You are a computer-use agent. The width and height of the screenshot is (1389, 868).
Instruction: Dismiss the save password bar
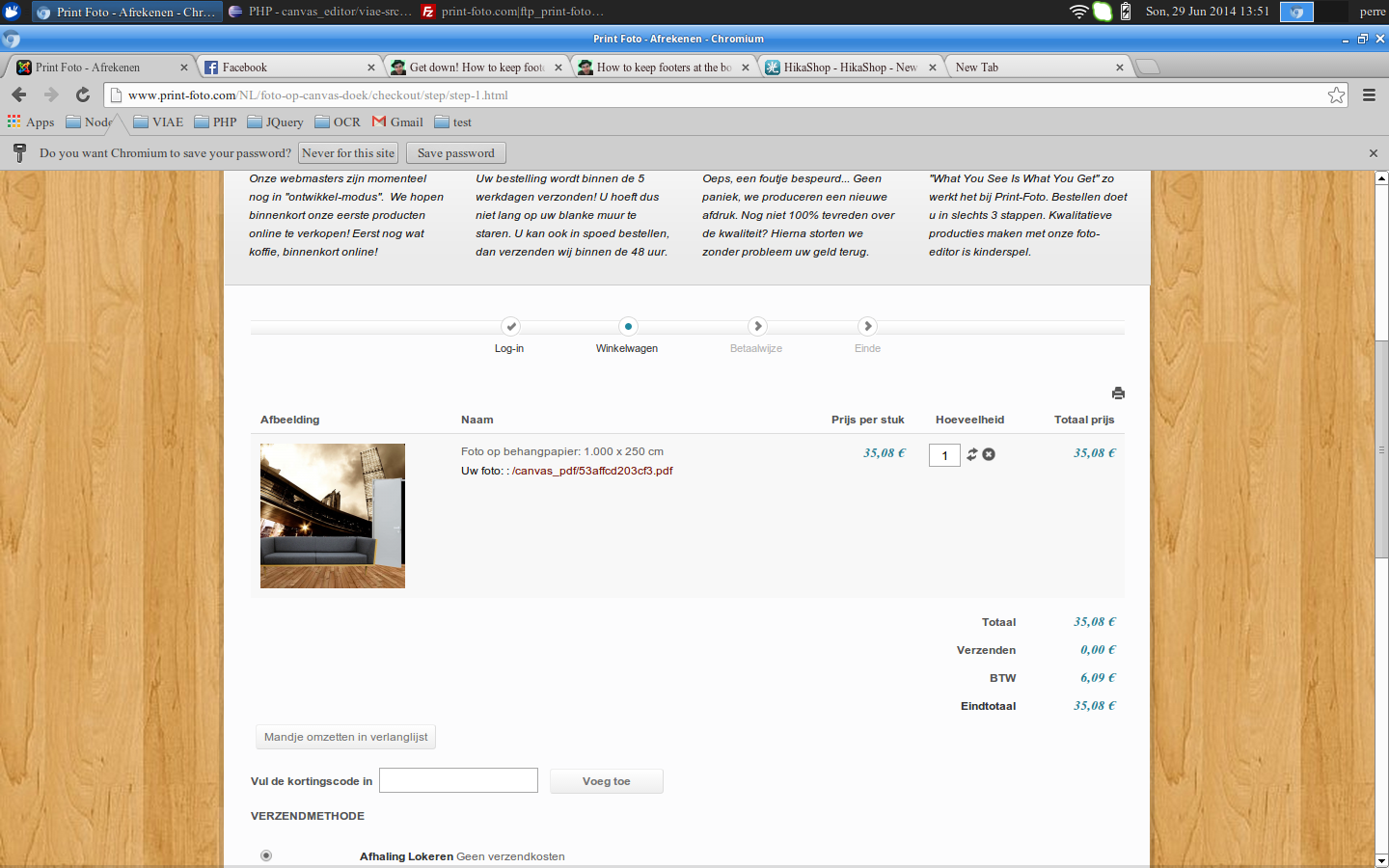(1374, 153)
